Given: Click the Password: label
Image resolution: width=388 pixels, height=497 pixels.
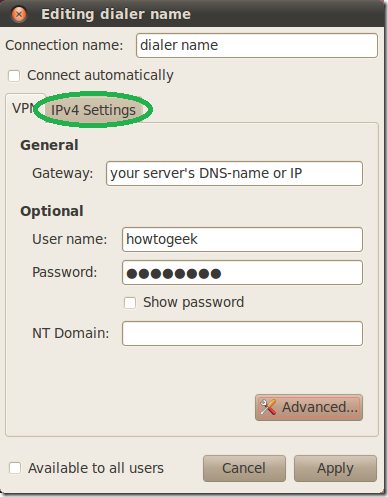Looking at the screenshot, I should [x=65, y=272].
